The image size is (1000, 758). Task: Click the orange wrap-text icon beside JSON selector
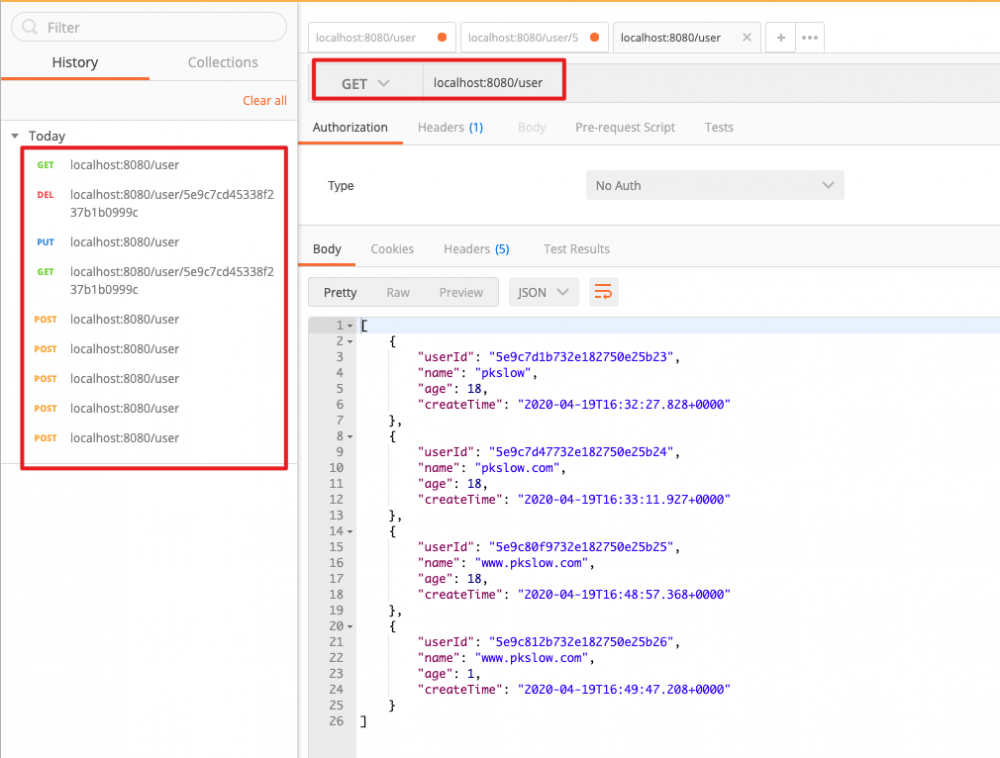pos(604,292)
